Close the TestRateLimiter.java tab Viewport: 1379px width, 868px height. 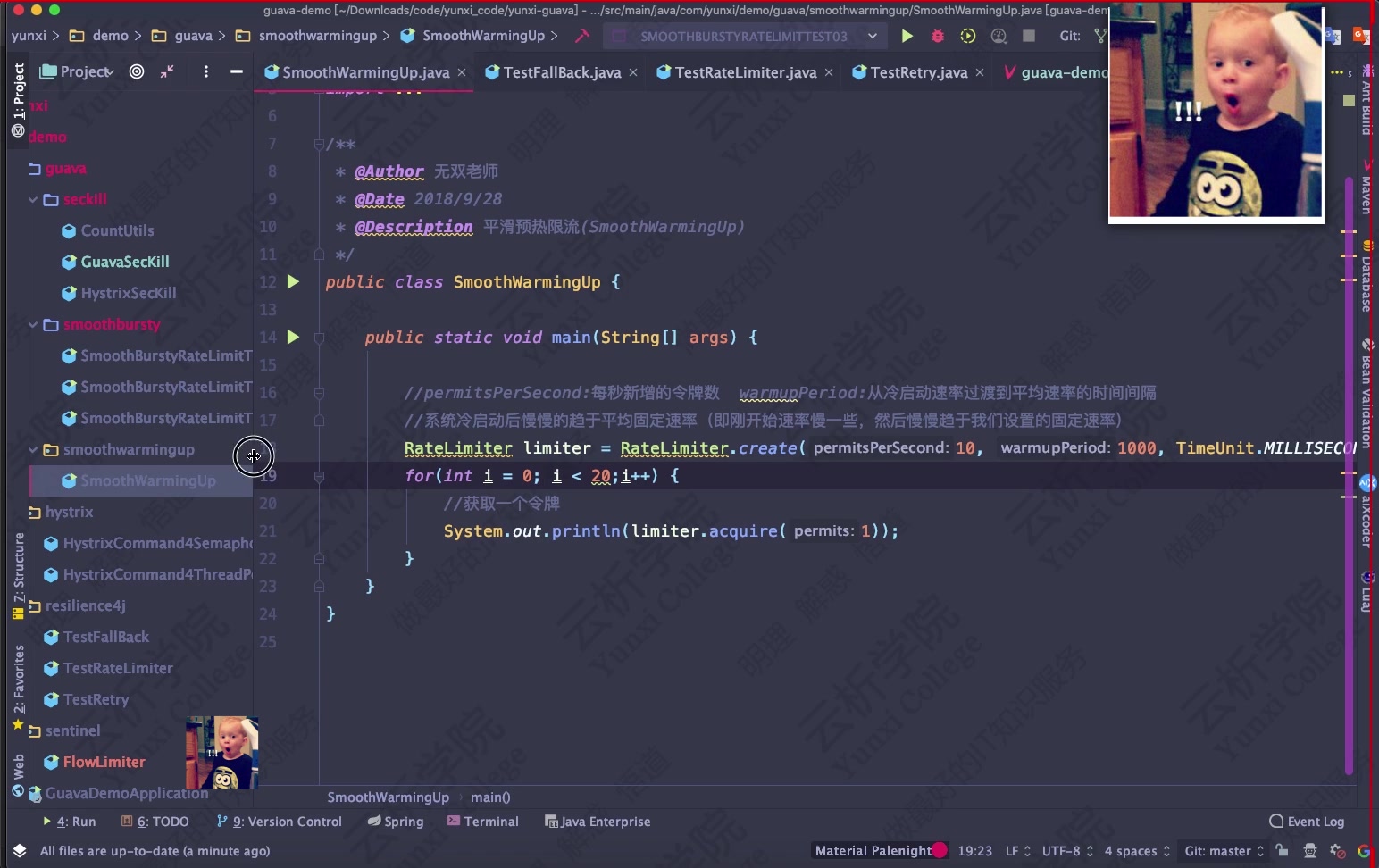click(x=829, y=72)
